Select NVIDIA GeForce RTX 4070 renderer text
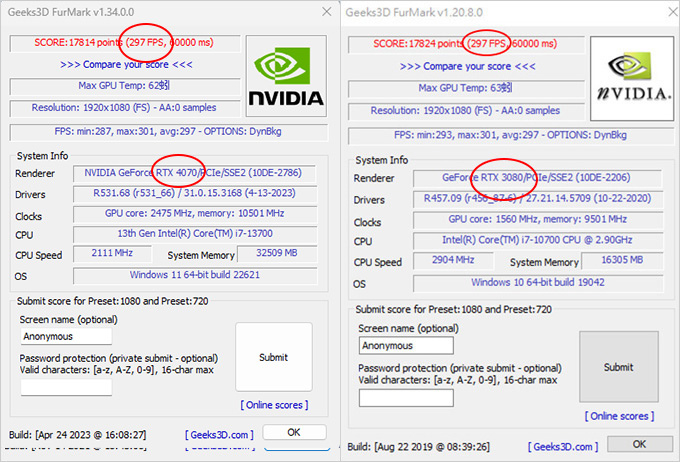 (193, 173)
